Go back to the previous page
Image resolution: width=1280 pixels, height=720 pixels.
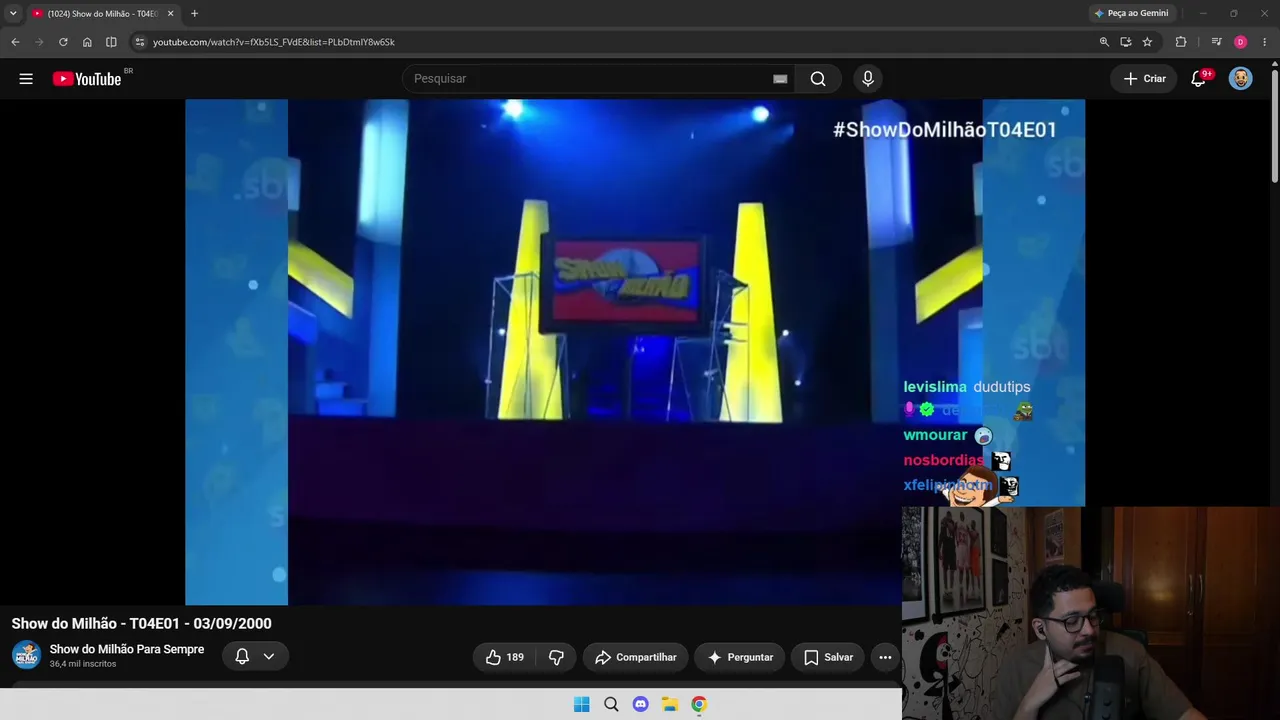[x=15, y=42]
